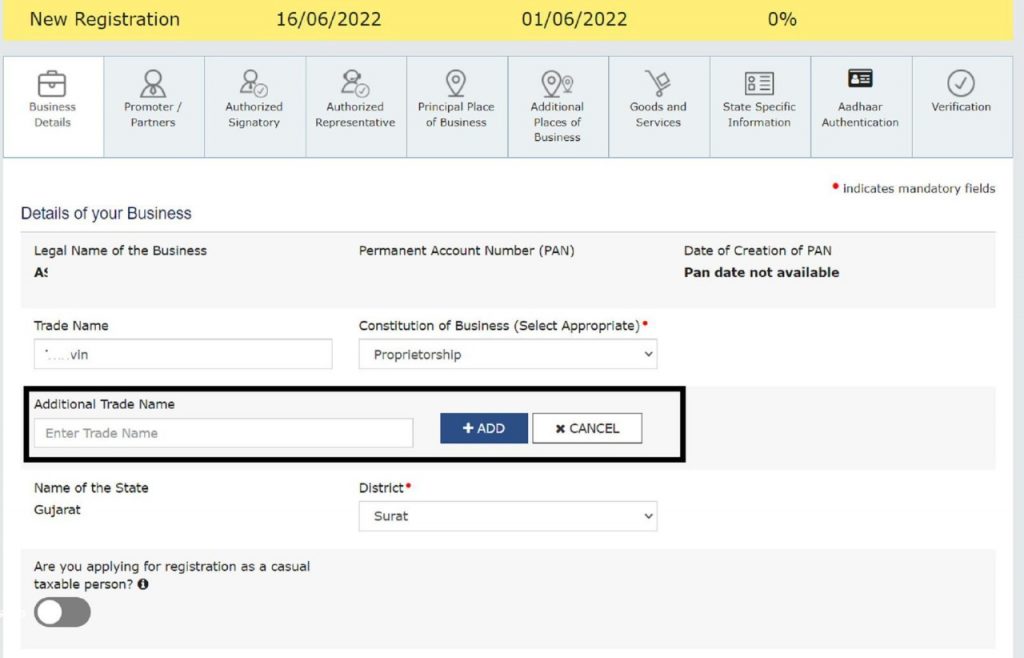Image resolution: width=1024 pixels, height=658 pixels.
Task: Select Additional Places of Business icon
Action: [557, 82]
